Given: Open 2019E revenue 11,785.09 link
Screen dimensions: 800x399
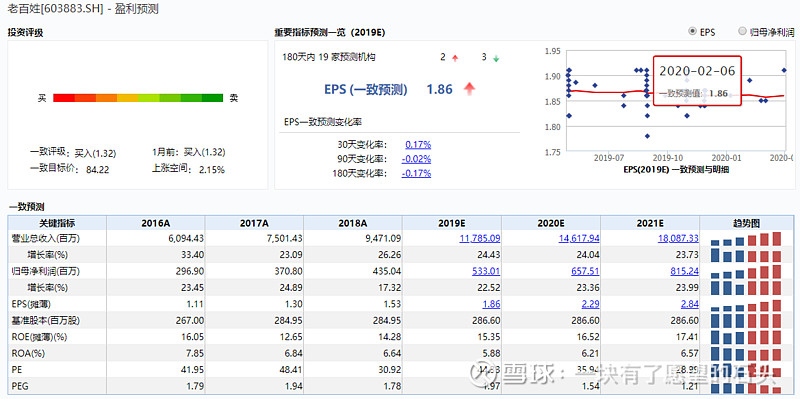Looking at the screenshot, I should [480, 238].
